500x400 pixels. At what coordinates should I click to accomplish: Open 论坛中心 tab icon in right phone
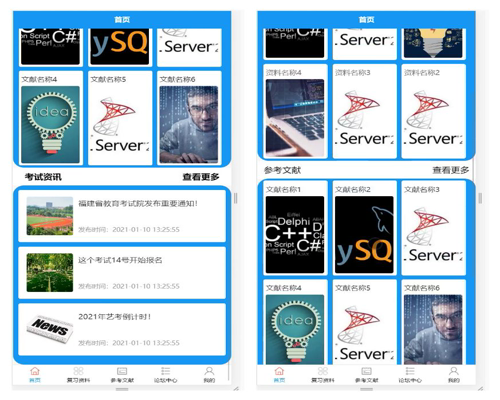click(410, 371)
